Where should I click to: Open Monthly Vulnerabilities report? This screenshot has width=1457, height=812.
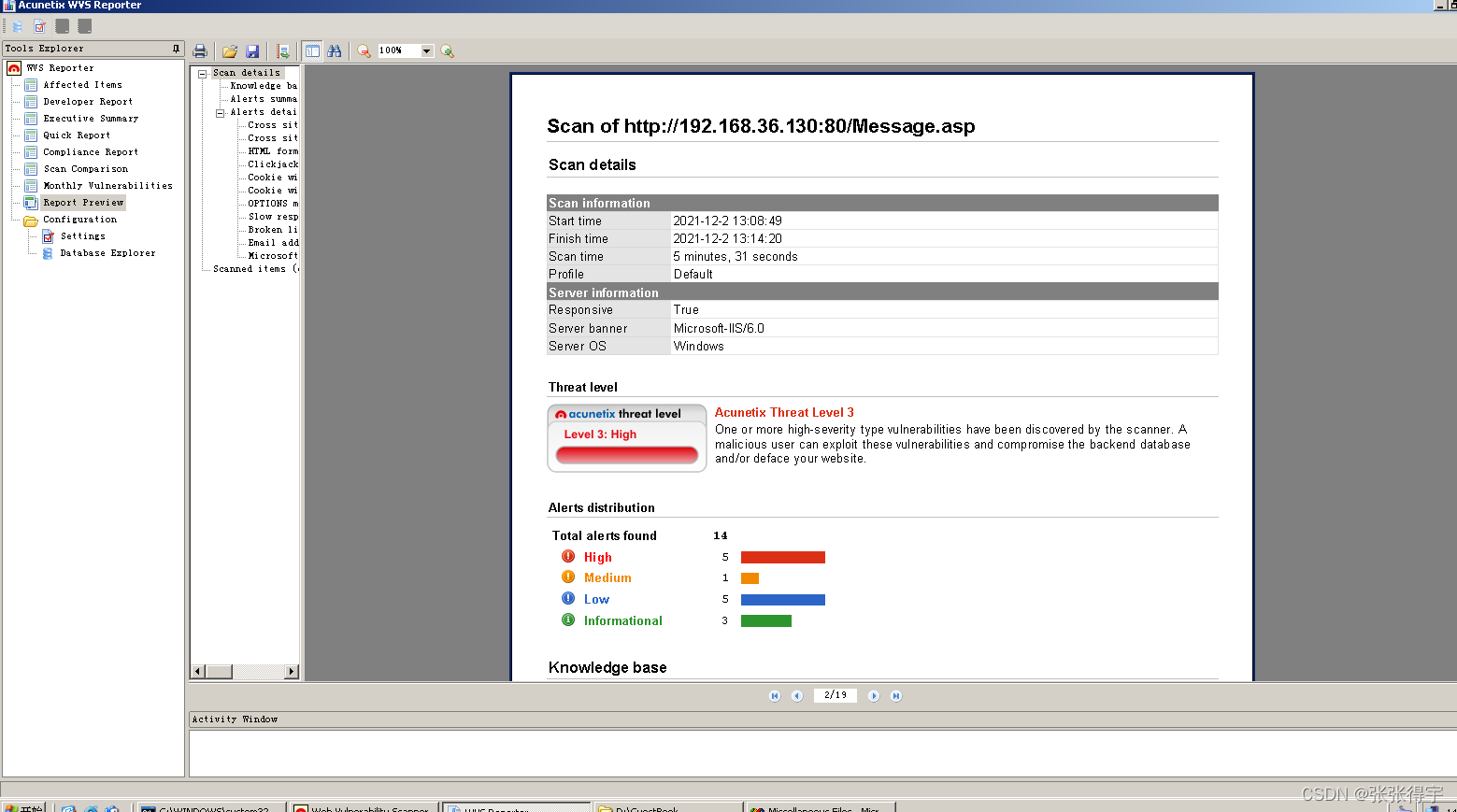coord(107,186)
